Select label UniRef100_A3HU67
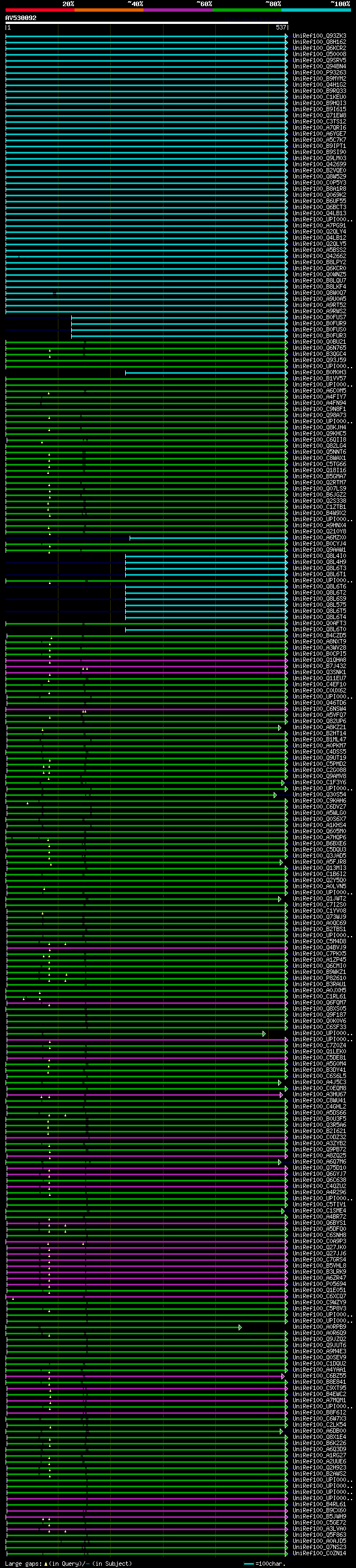This screenshot has width=356, height=1568. coord(319,1095)
